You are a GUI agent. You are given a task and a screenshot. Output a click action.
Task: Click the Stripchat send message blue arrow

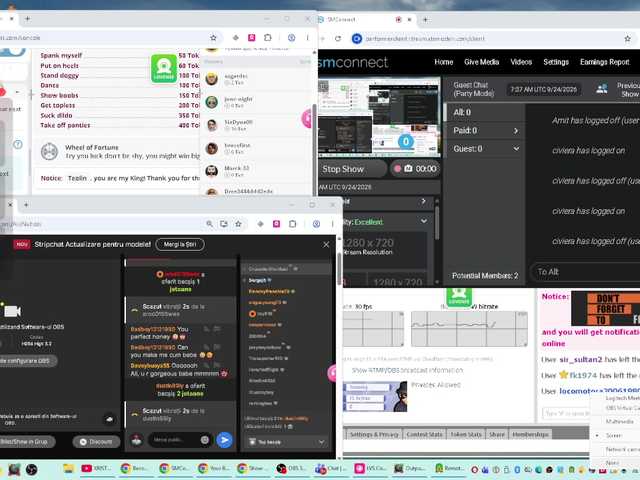click(224, 440)
